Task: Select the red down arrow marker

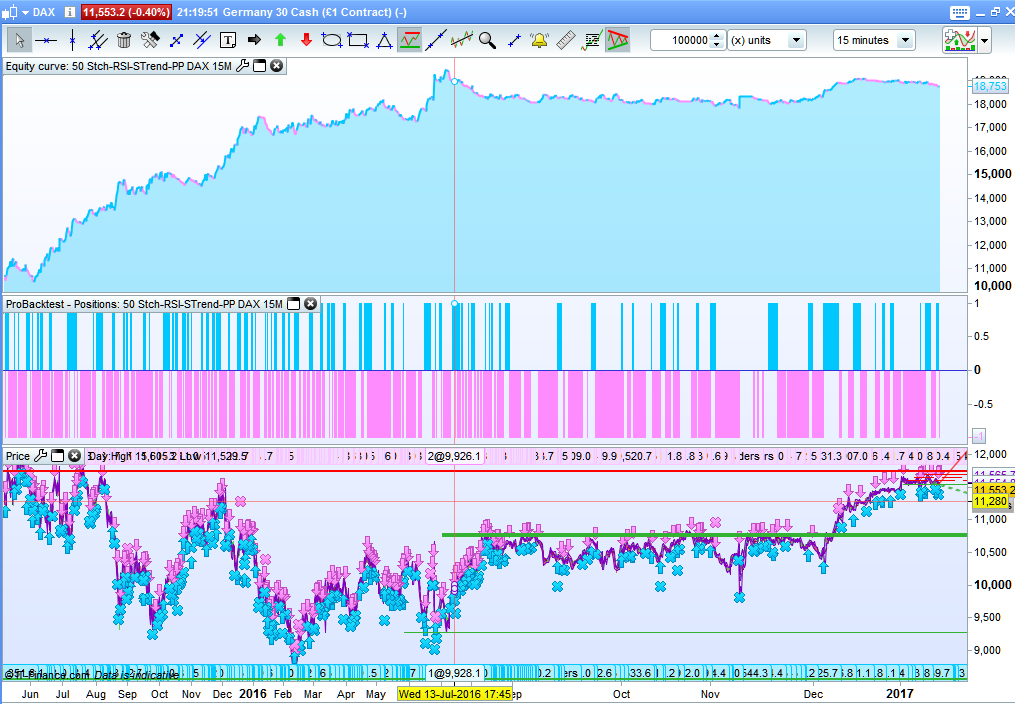Action: pyautogui.click(x=306, y=40)
